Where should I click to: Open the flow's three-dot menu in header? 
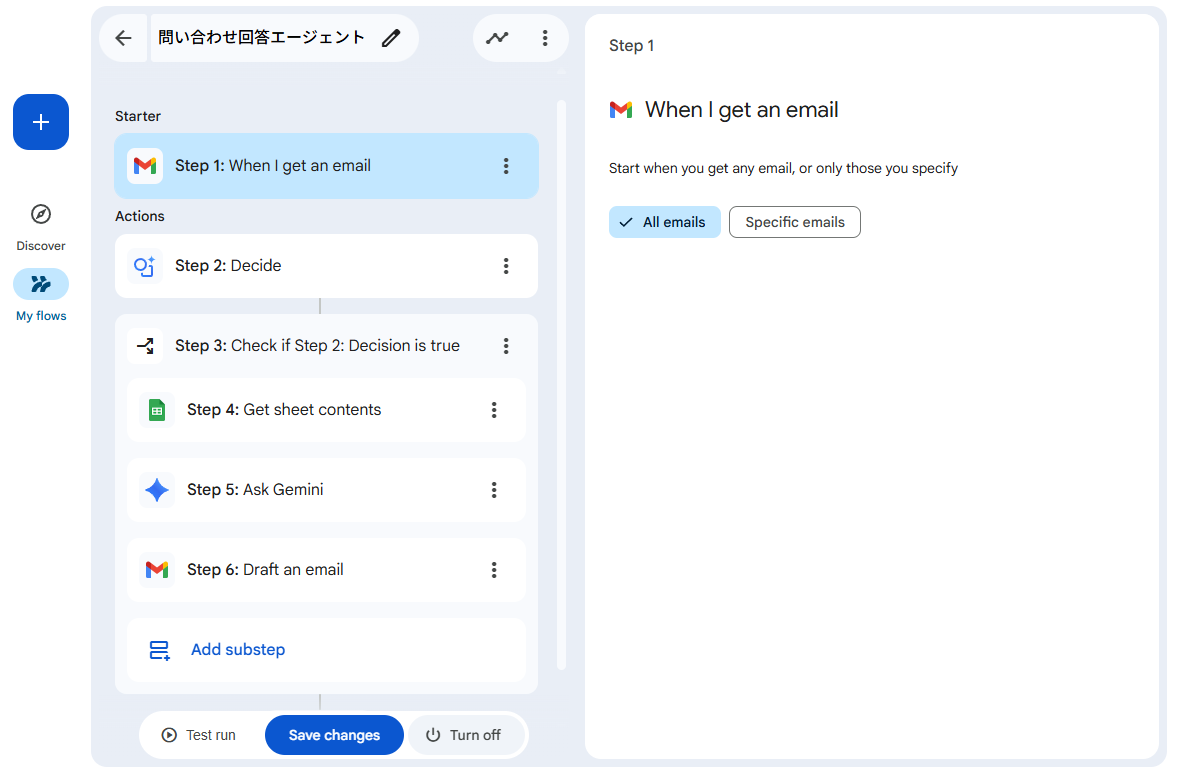click(545, 38)
